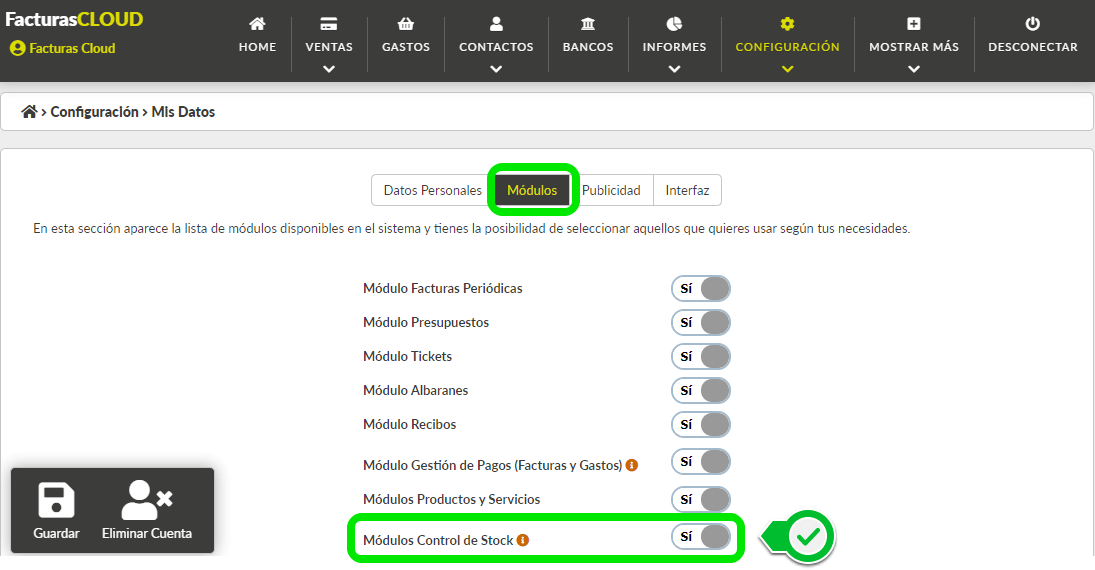Click the CONTACTOS menu label
Image resolution: width=1095 pixels, height=570 pixels.
496,47
